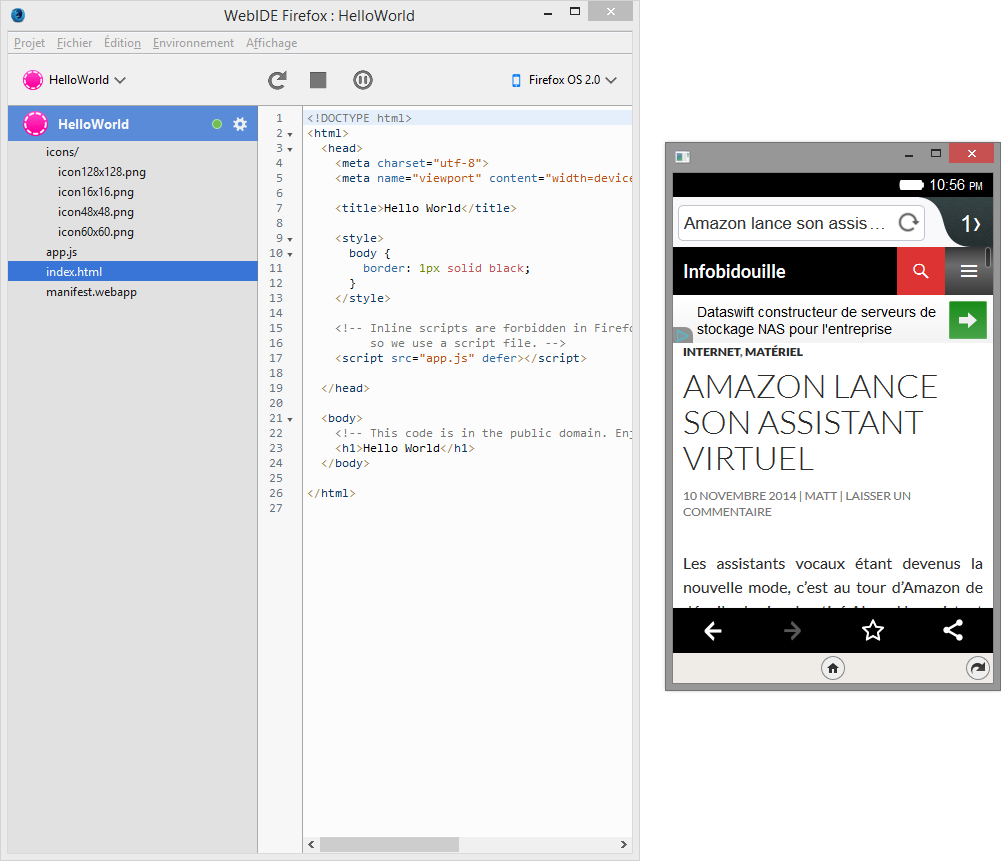Bookmark the page with the star icon

873,631
